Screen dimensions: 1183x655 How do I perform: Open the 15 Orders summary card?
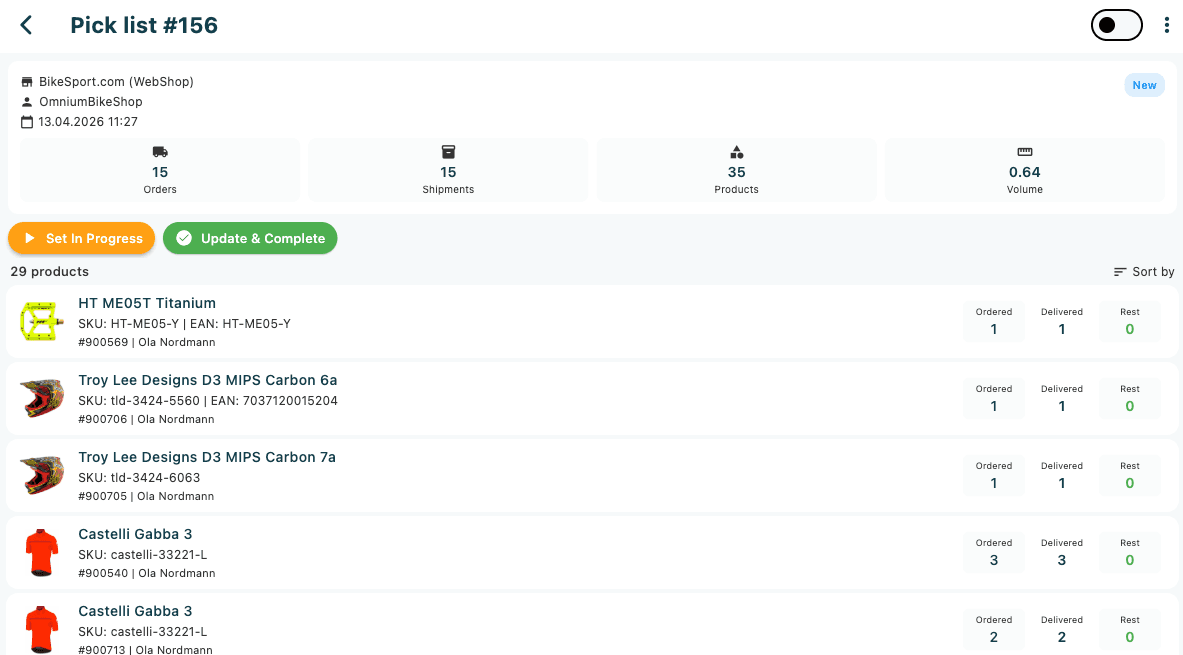click(x=160, y=170)
